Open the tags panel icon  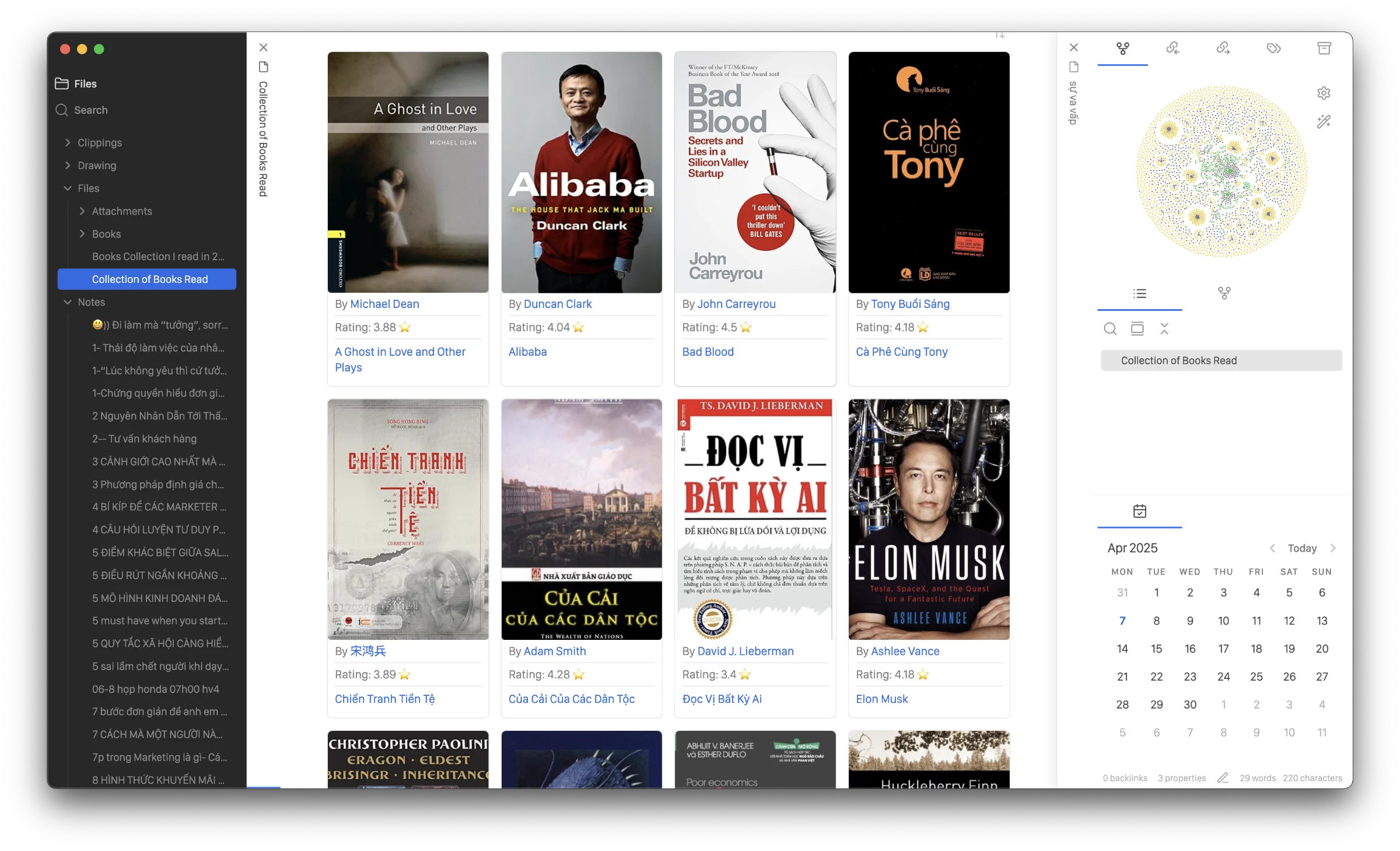(1273, 48)
